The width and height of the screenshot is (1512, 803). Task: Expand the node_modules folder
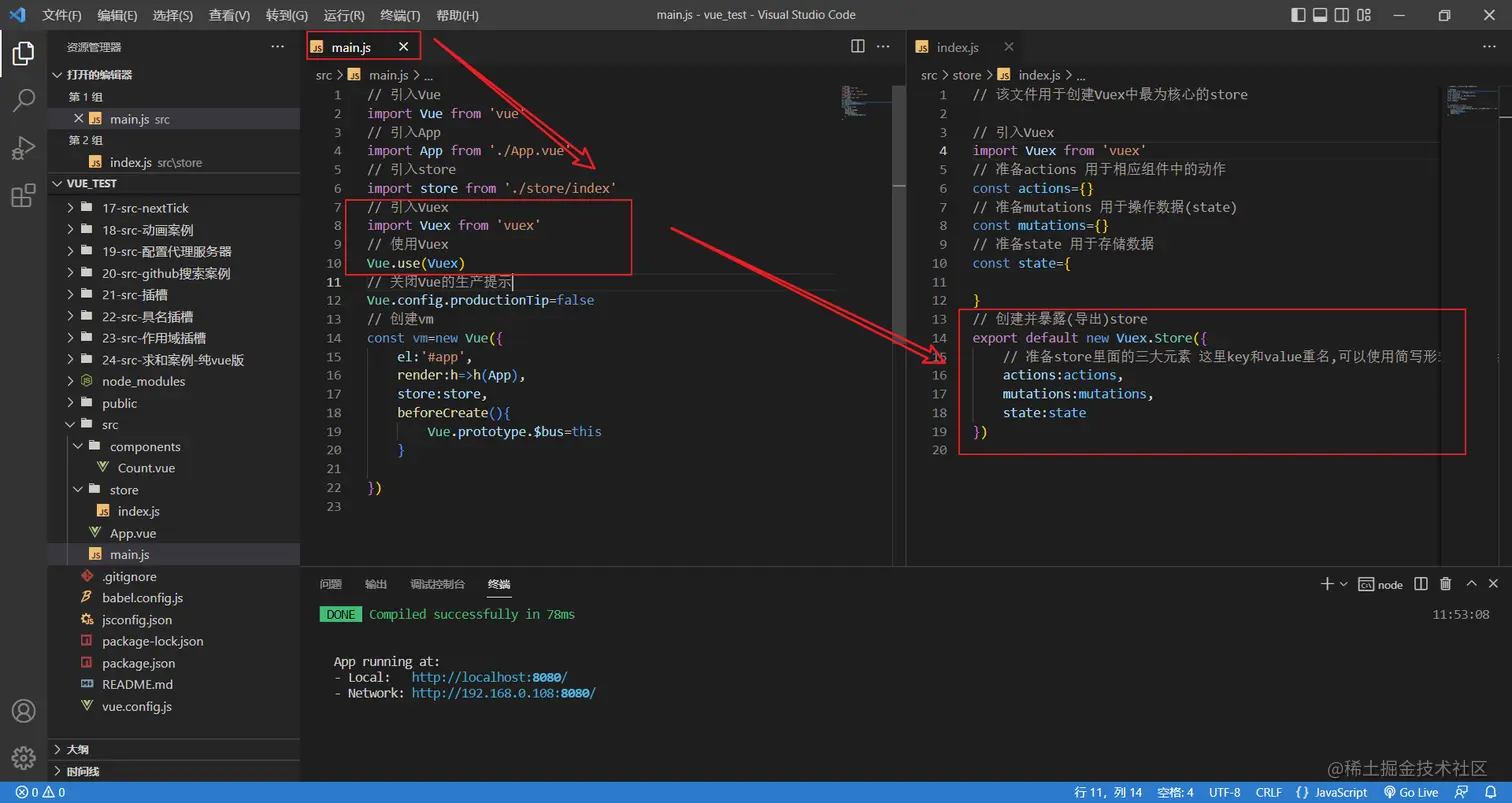tap(174, 381)
